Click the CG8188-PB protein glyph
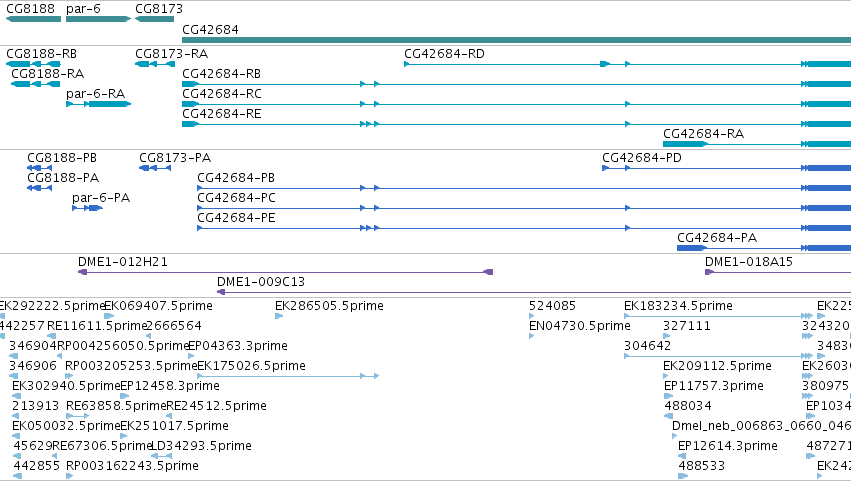Screen dimensions: 851x481 coord(39,168)
